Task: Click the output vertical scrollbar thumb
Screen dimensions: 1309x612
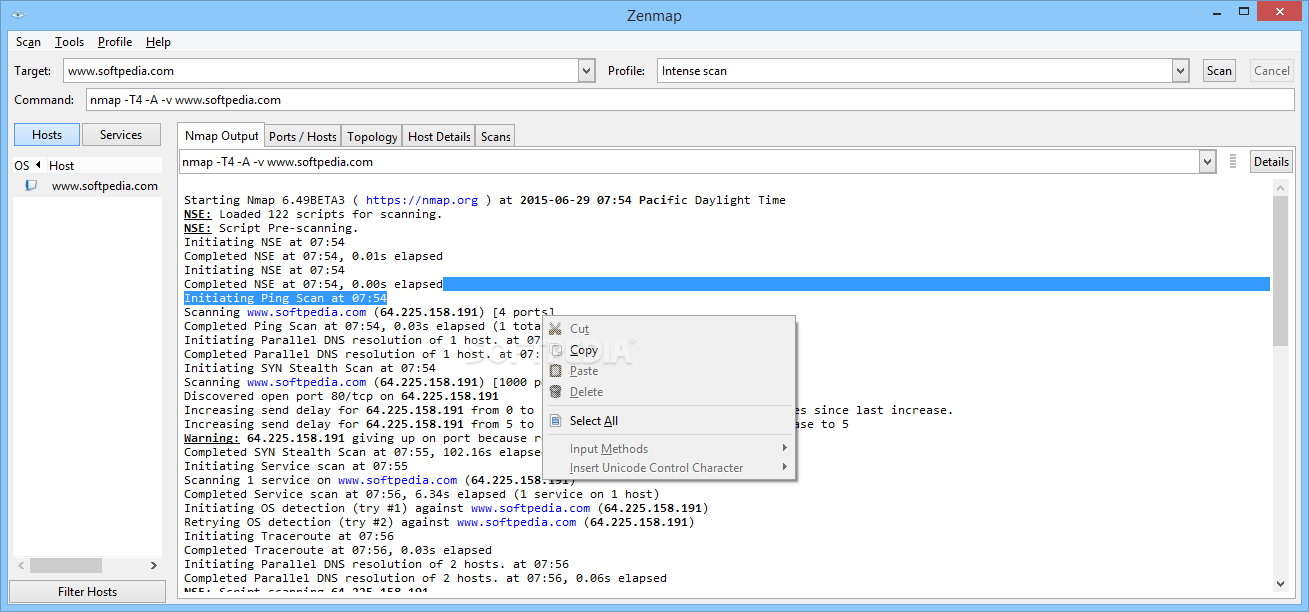Action: pyautogui.click(x=1281, y=270)
